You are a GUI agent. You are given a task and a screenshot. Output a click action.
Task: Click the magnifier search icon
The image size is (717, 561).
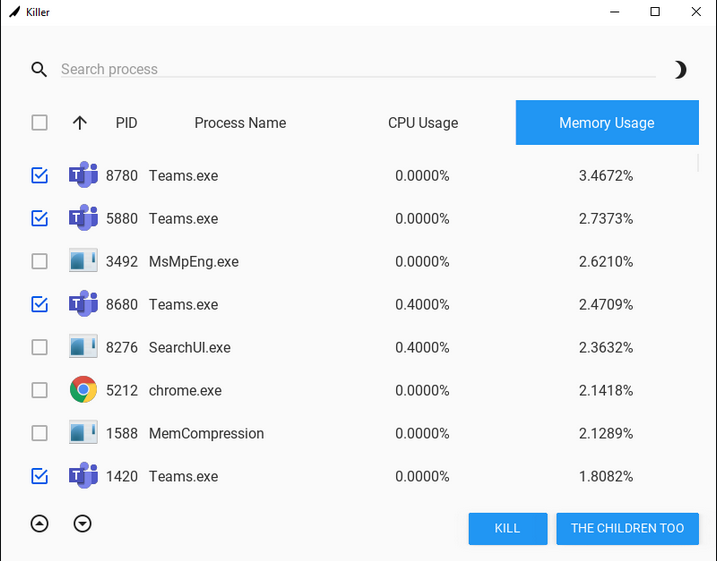point(39,69)
